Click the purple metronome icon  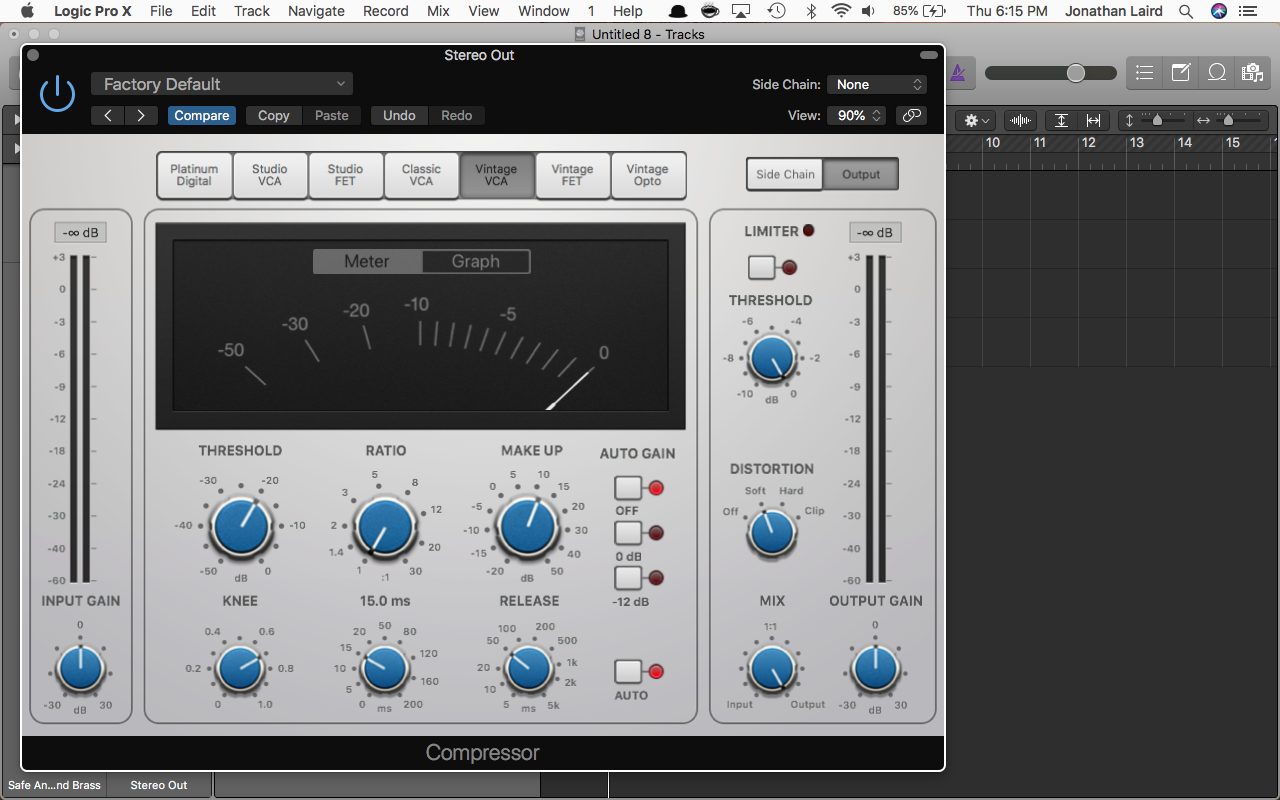pos(958,73)
